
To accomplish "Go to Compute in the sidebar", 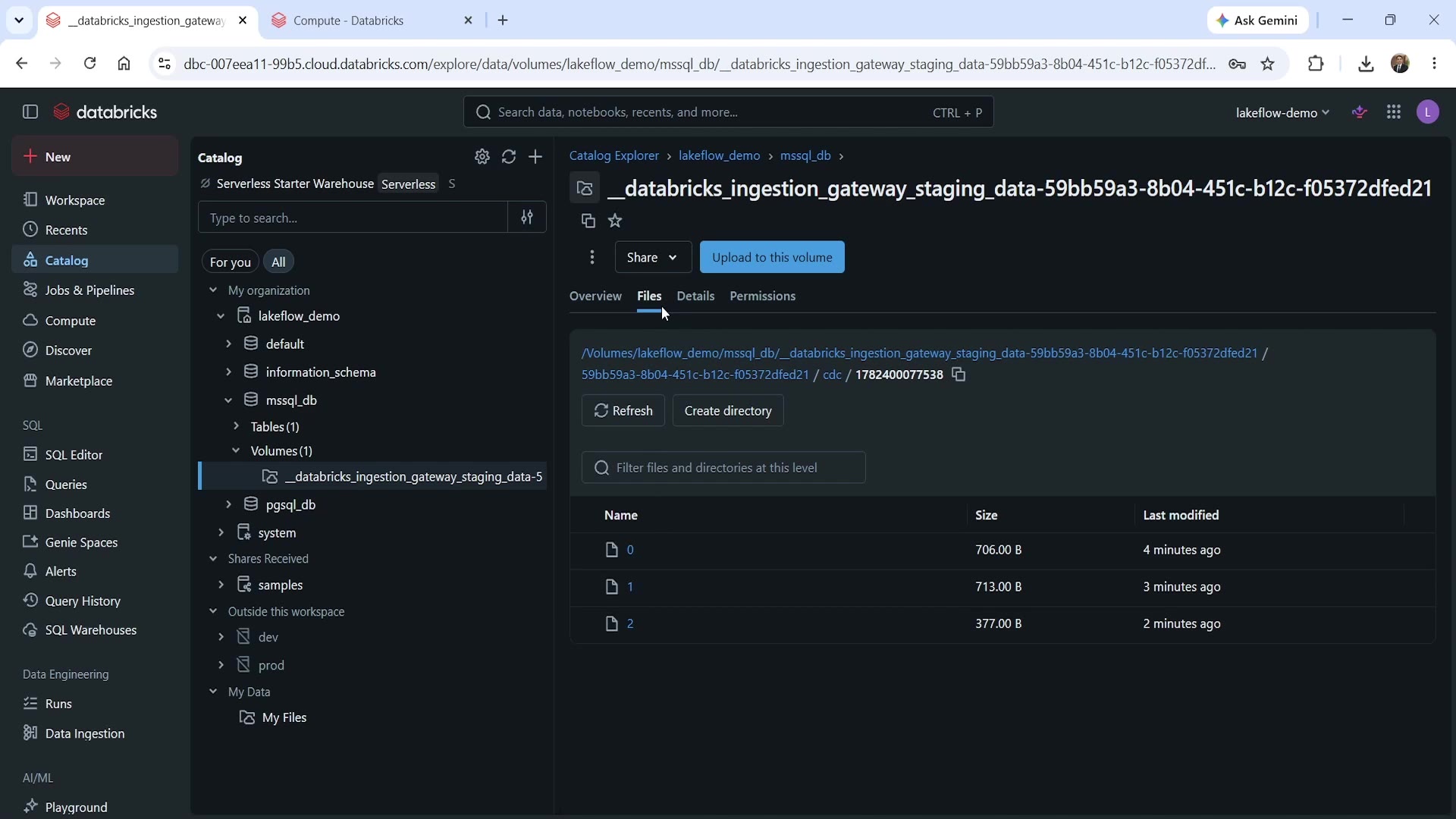I will click(95, 321).
